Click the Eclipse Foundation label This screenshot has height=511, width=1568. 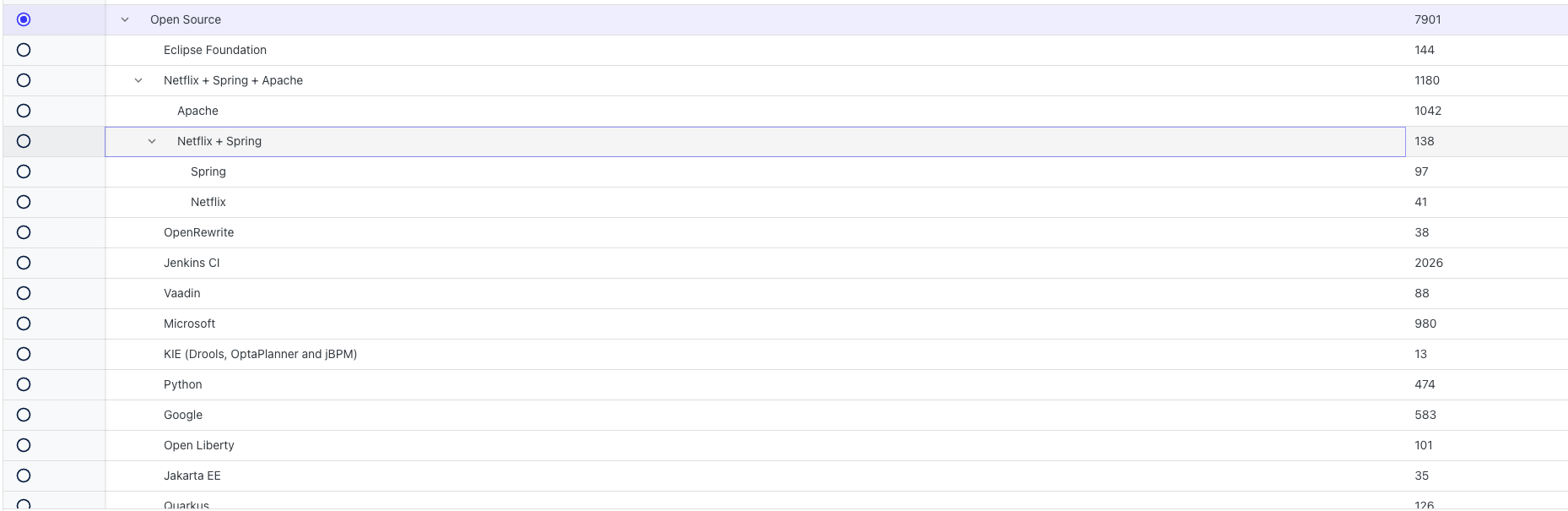pyautogui.click(x=215, y=50)
